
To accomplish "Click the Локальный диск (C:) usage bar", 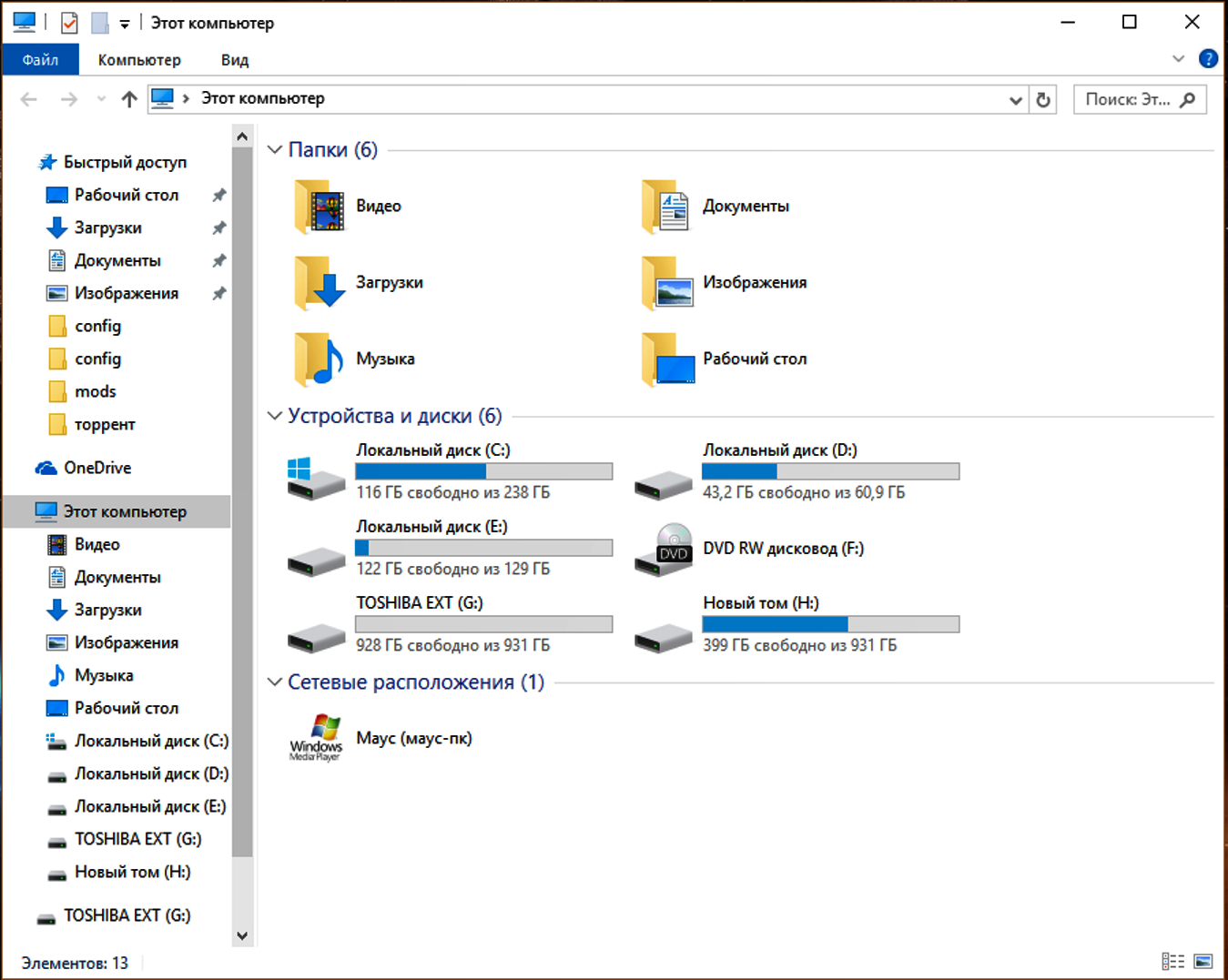I will click(x=483, y=471).
